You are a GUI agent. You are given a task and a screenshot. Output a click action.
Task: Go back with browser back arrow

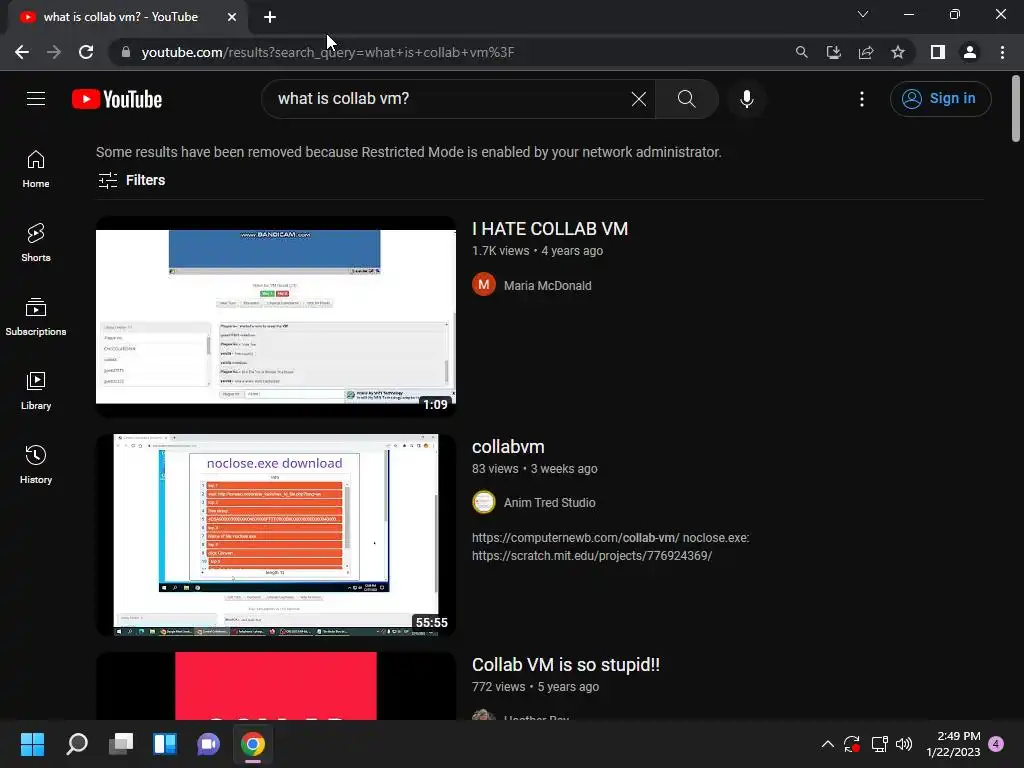[x=22, y=52]
